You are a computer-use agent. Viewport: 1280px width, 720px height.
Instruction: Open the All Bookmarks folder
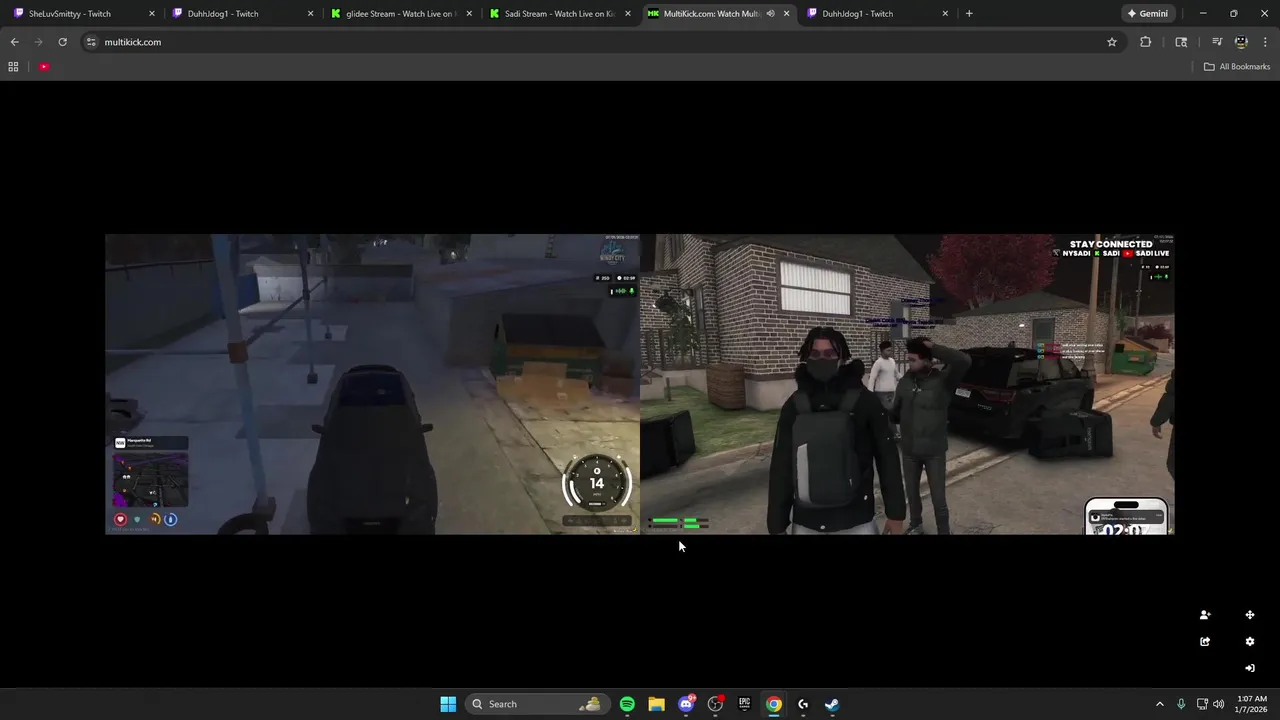[x=1237, y=67]
